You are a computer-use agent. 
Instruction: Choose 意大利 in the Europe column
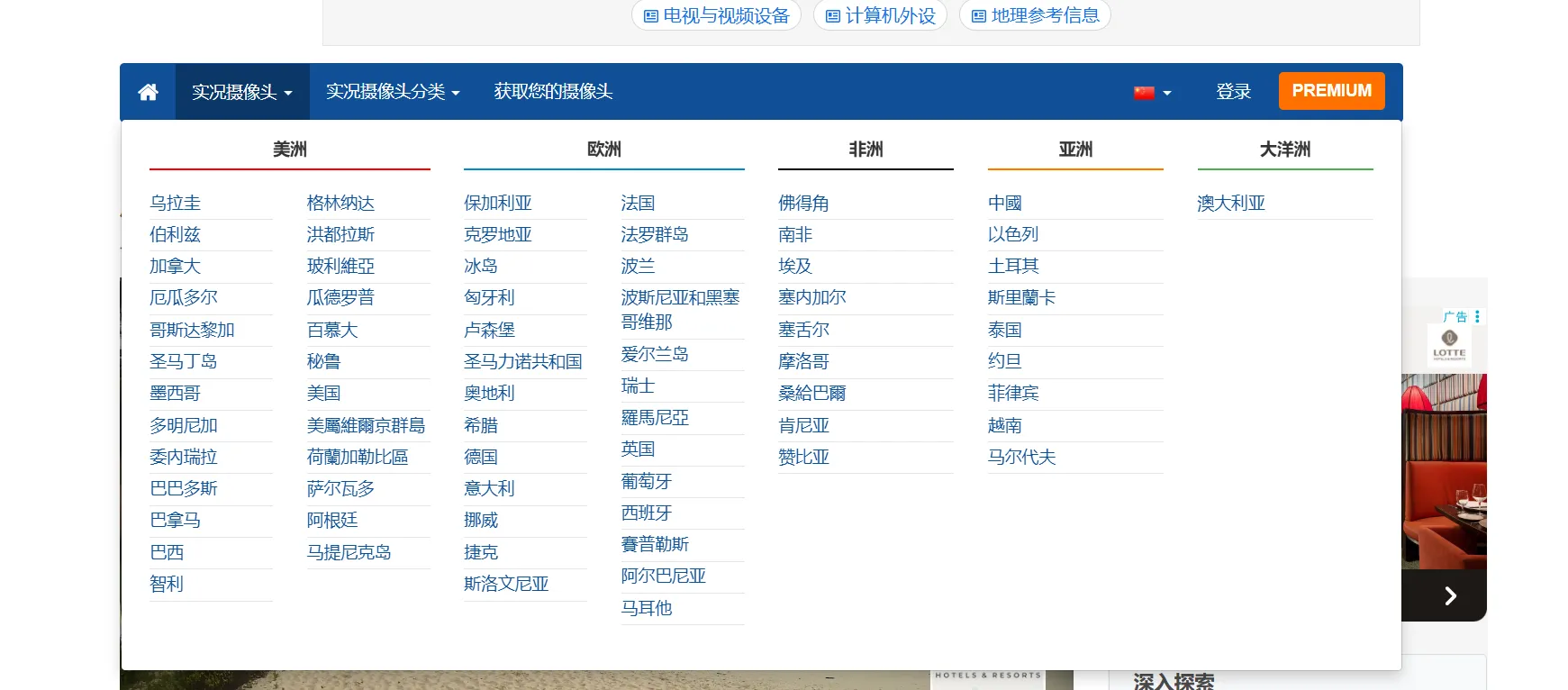point(489,488)
